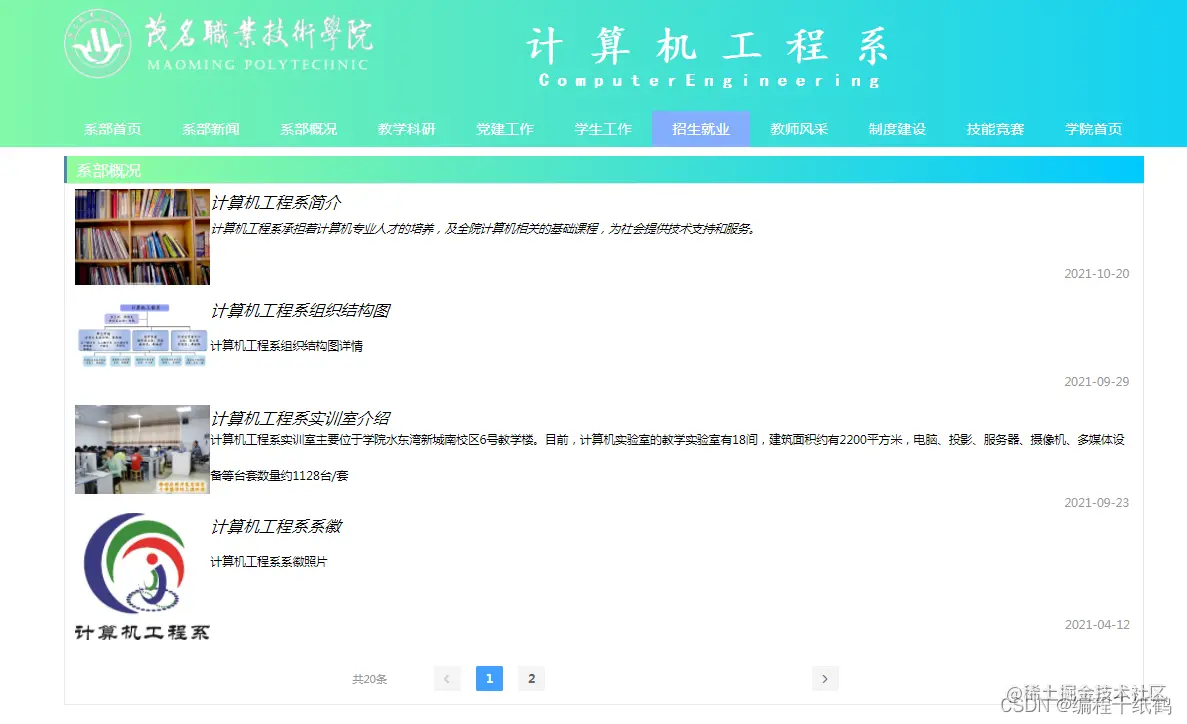
Task: Select page 1 in the pagination
Action: coord(489,679)
